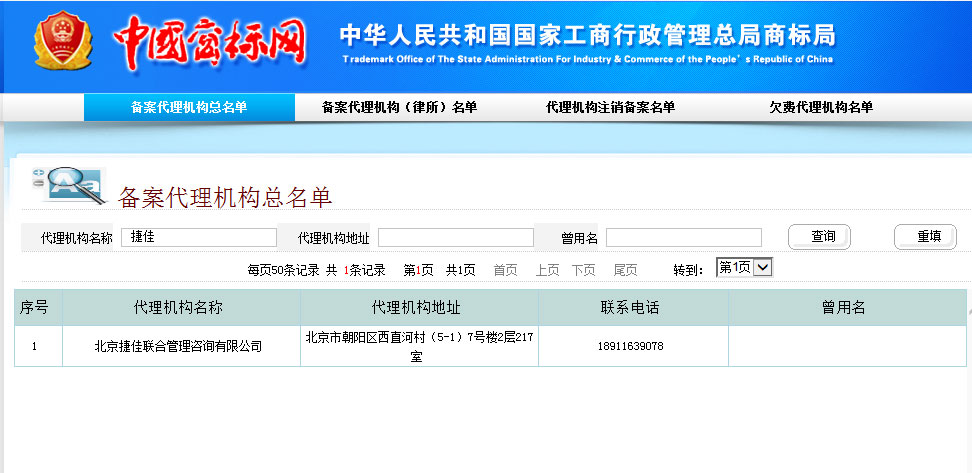Open the 备案代理机构总名单 tab
The height and width of the screenshot is (473, 972).
tap(189, 107)
